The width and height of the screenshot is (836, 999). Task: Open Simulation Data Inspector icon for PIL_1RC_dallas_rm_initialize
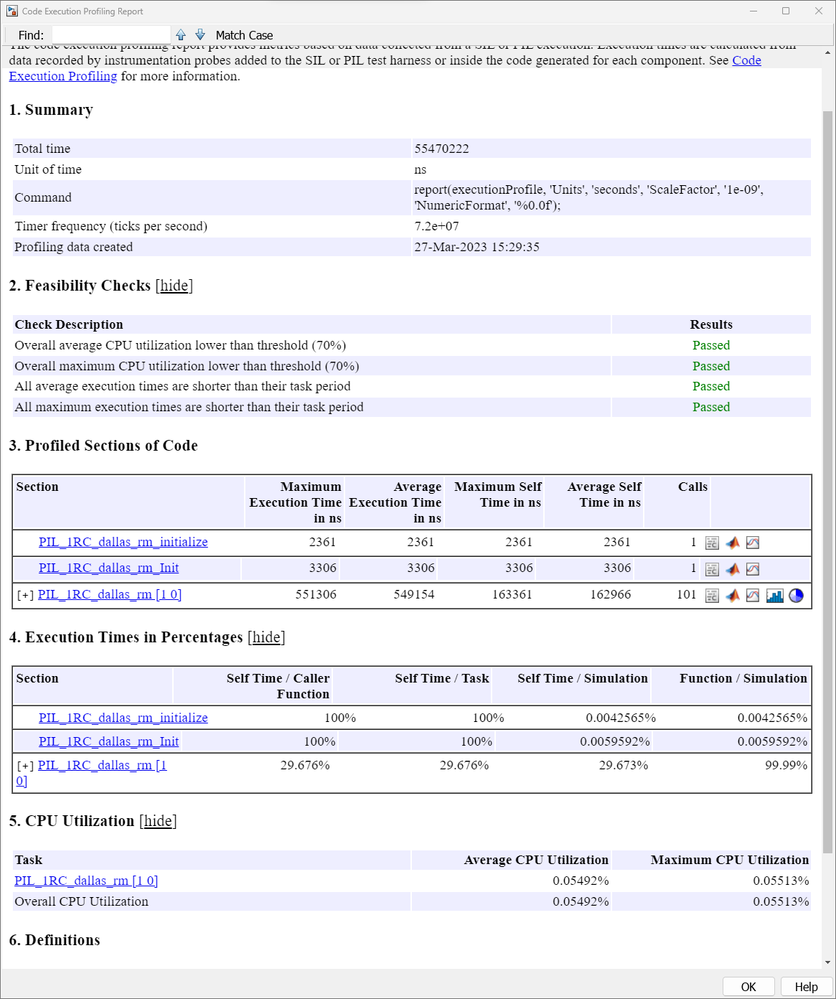[753, 543]
